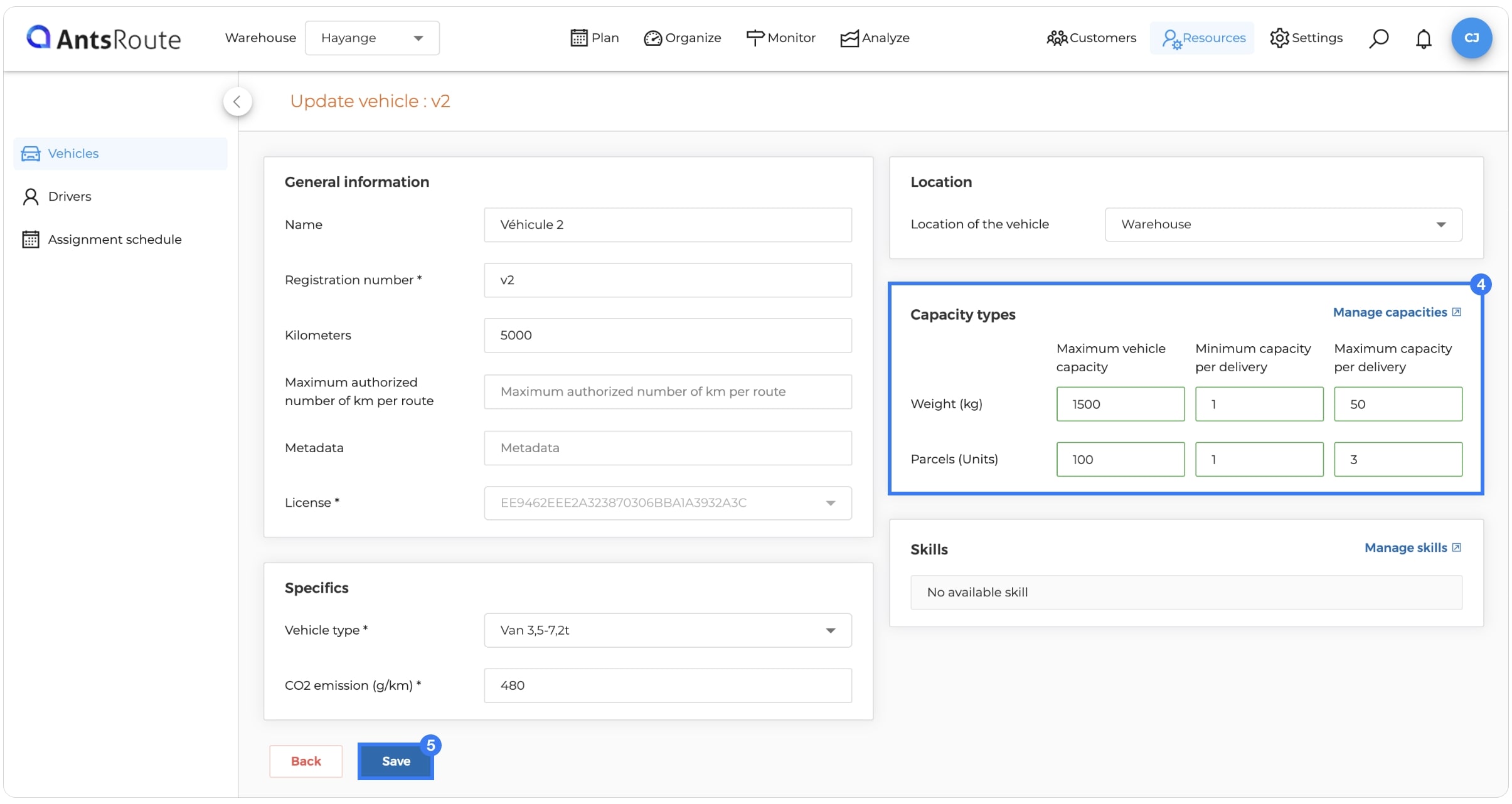Click the Customers people icon
This screenshot has width=1512, height=804.
[1057, 38]
